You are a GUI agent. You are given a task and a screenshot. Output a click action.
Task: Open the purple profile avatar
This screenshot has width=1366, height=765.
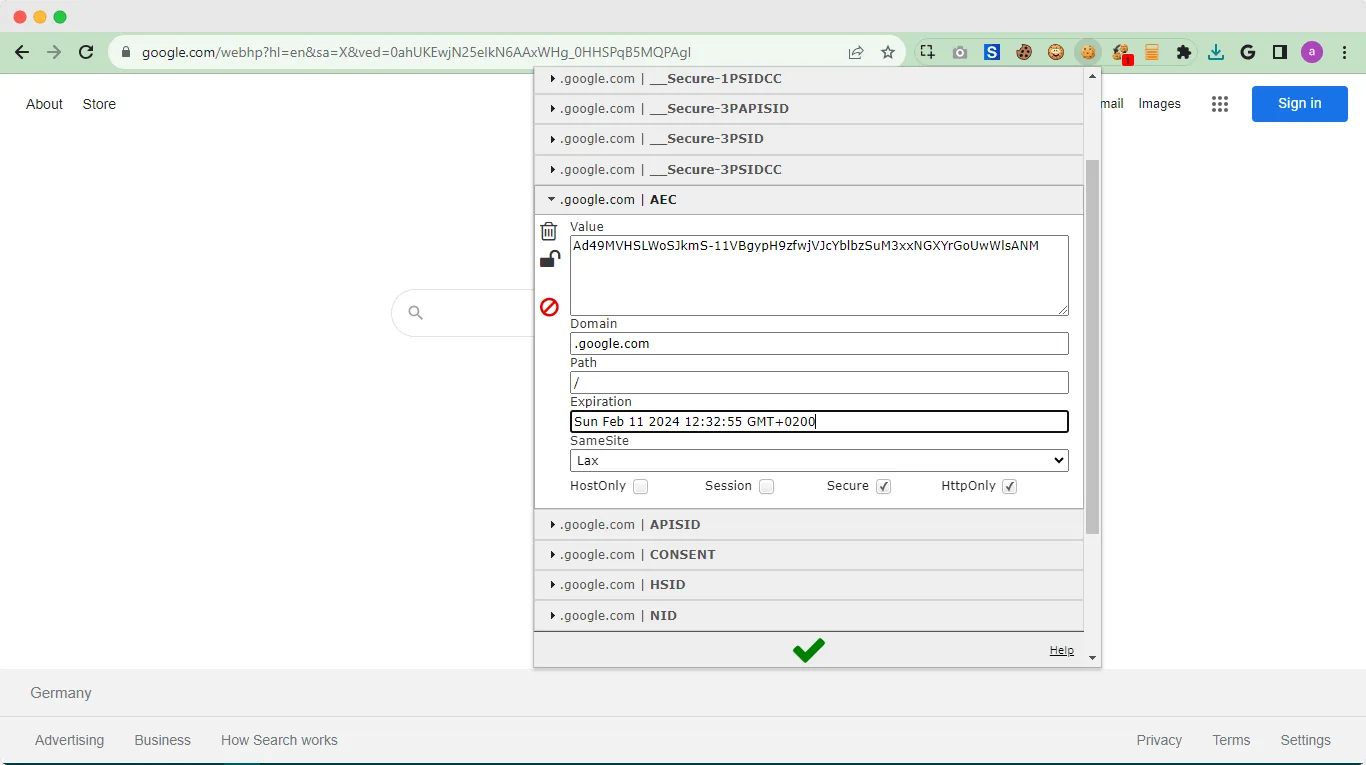point(1312,52)
